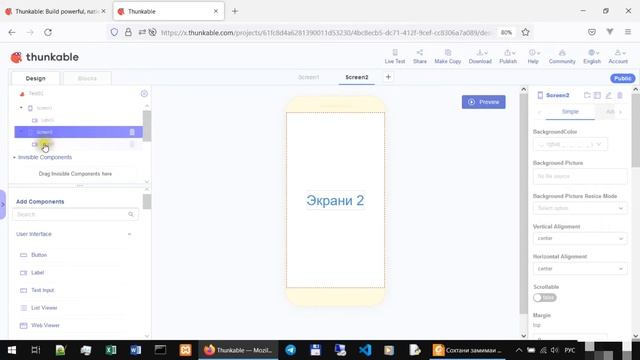
Task: Collapse the Invisible Components section
Action: click(x=14, y=157)
